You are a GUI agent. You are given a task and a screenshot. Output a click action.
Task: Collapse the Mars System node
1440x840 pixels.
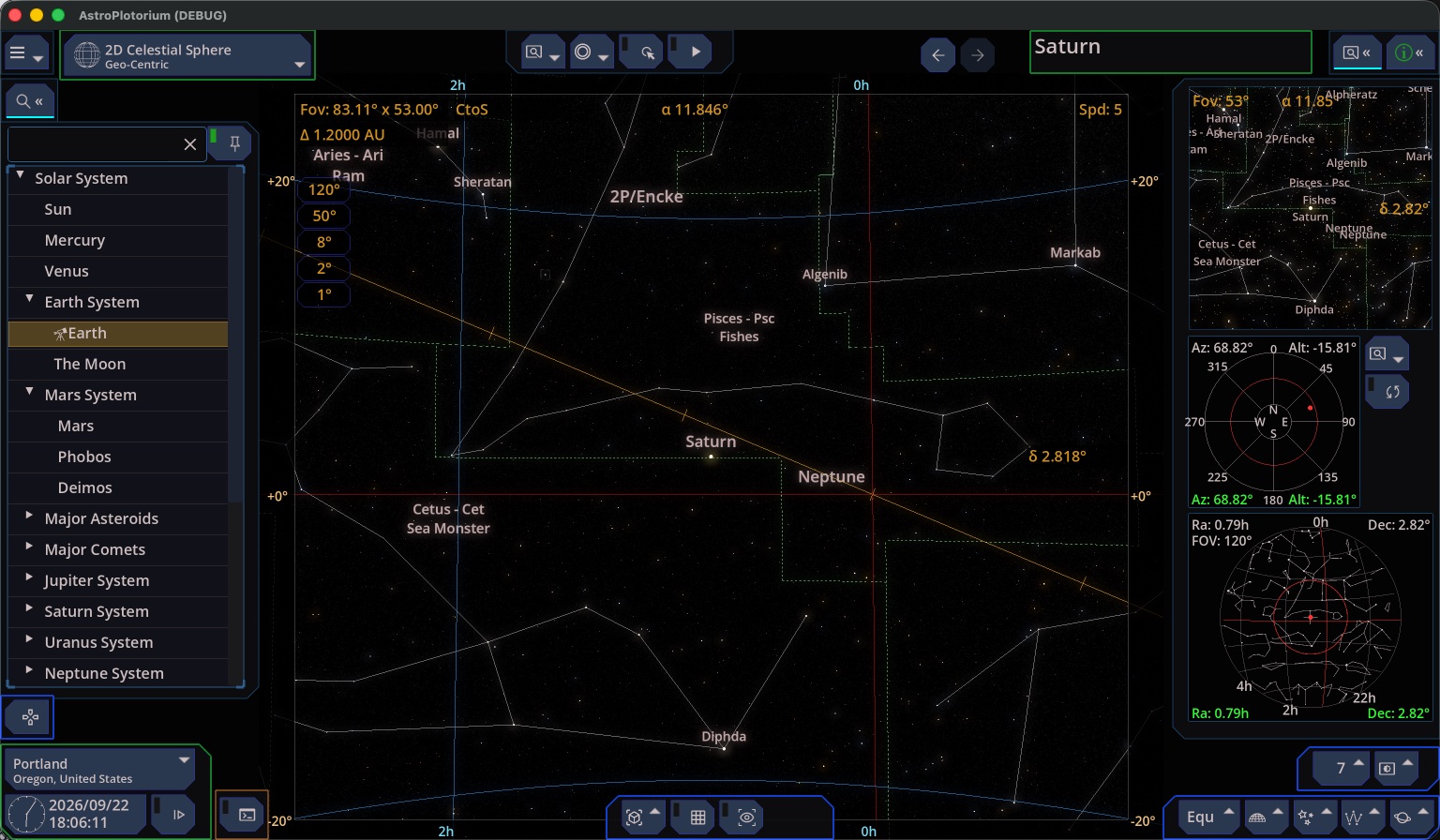(29, 392)
